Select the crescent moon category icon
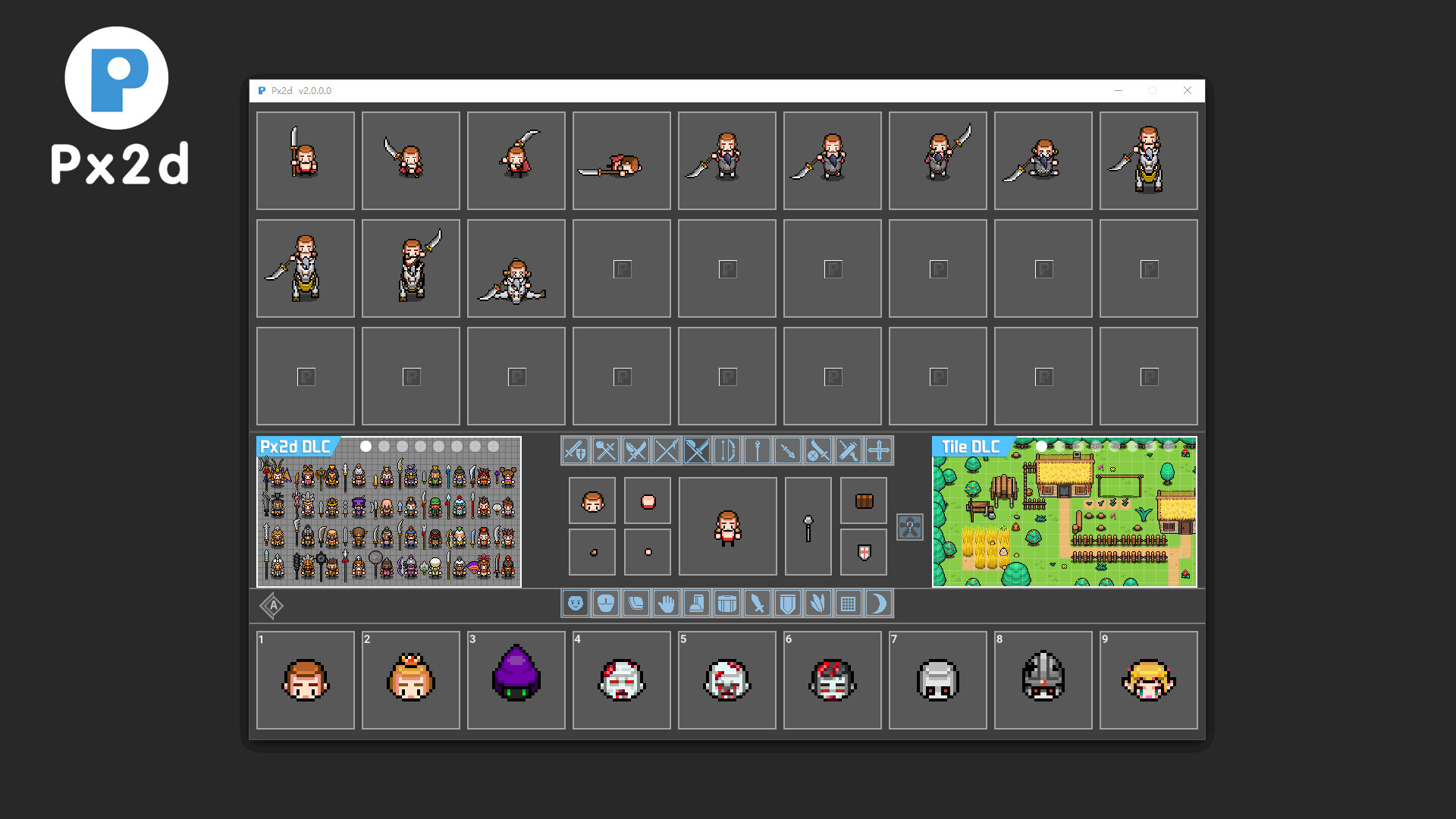This screenshot has height=819, width=1456. tap(878, 604)
